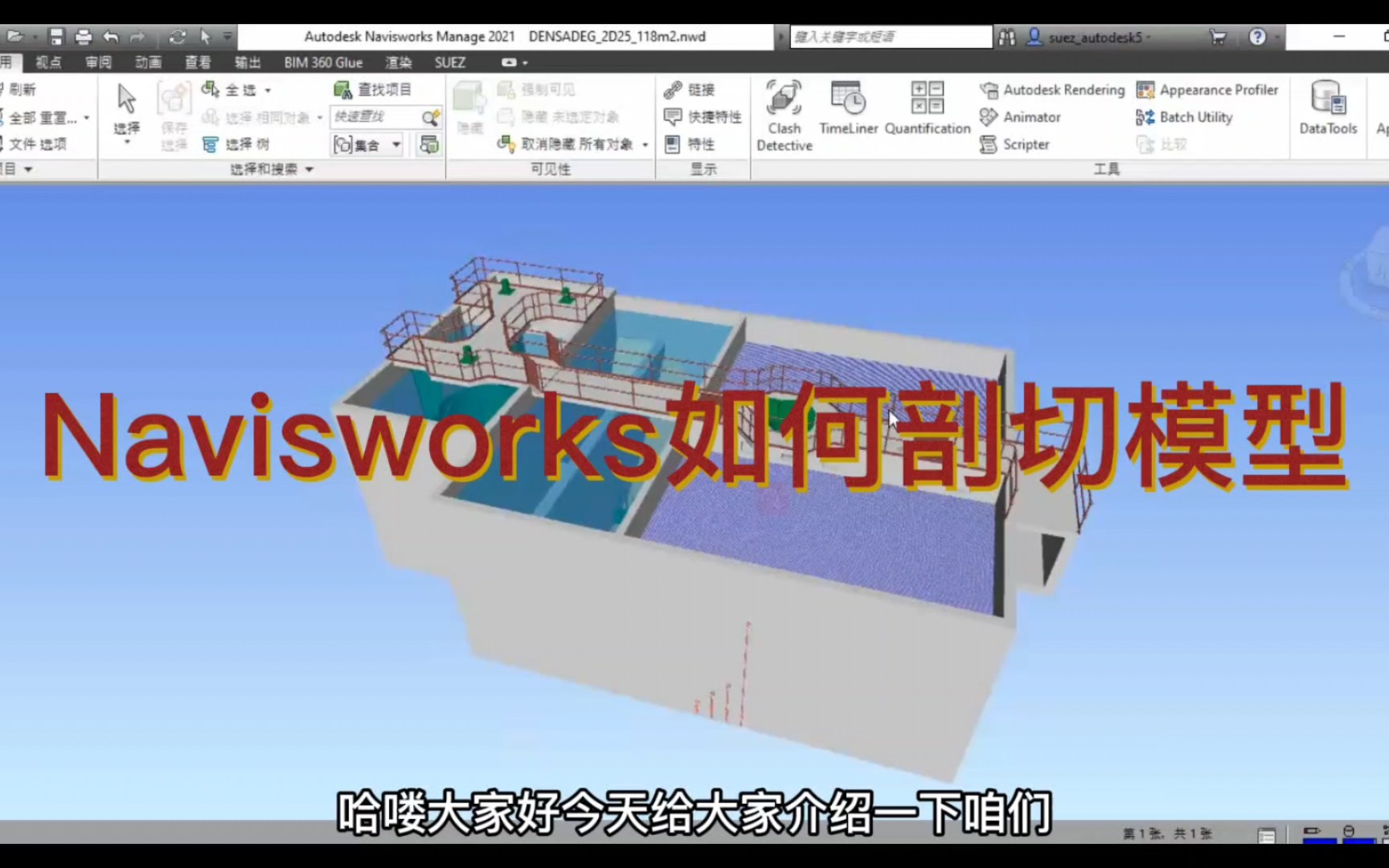Expand 全部重置 dropdown arrow

[86, 118]
